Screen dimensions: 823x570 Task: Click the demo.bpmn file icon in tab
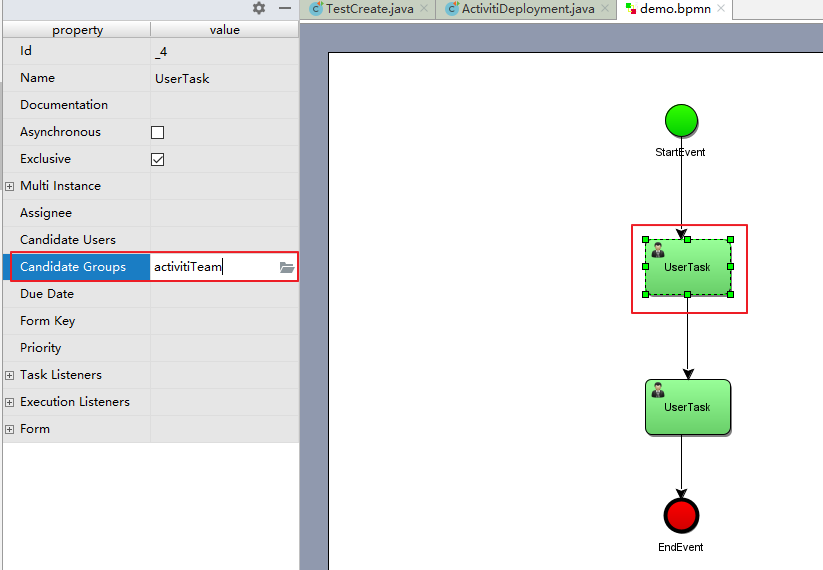(x=631, y=8)
